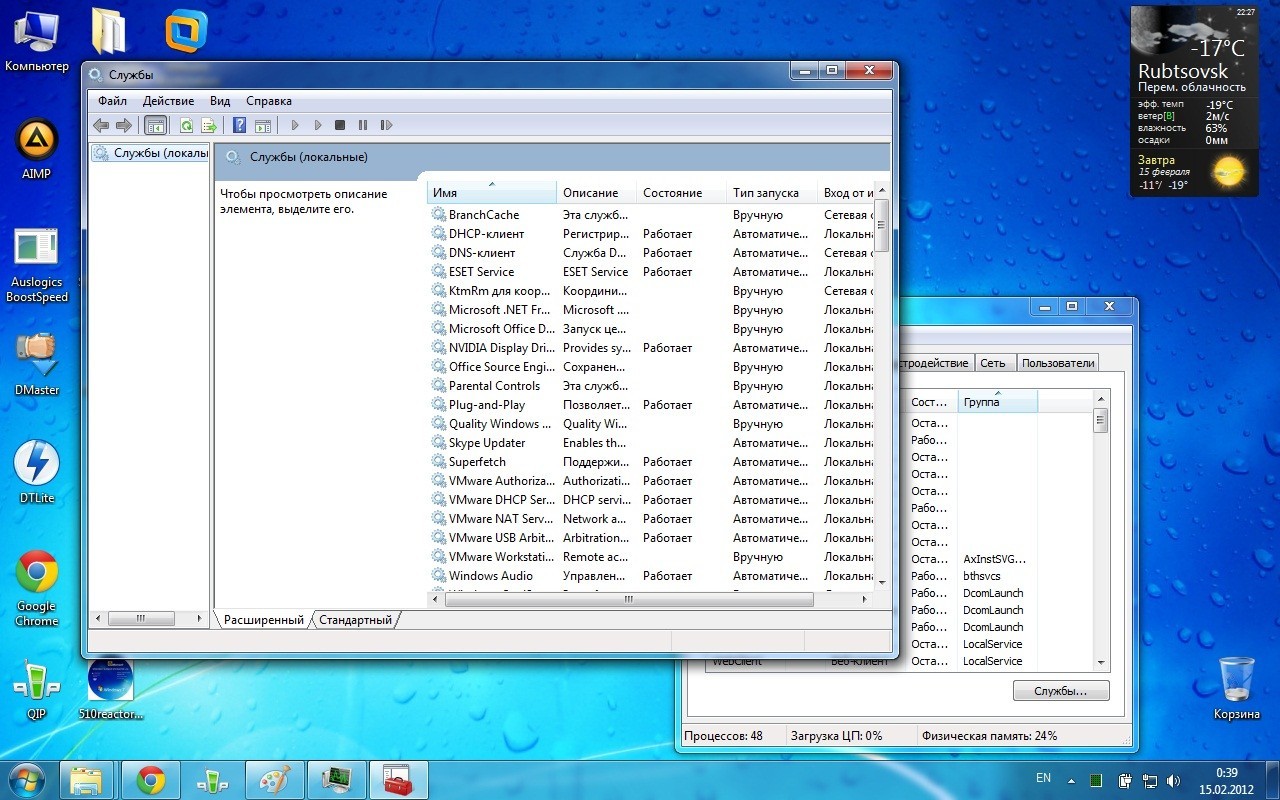Toggle the action pane toolbar icon
The height and width of the screenshot is (800, 1280).
tap(263, 125)
